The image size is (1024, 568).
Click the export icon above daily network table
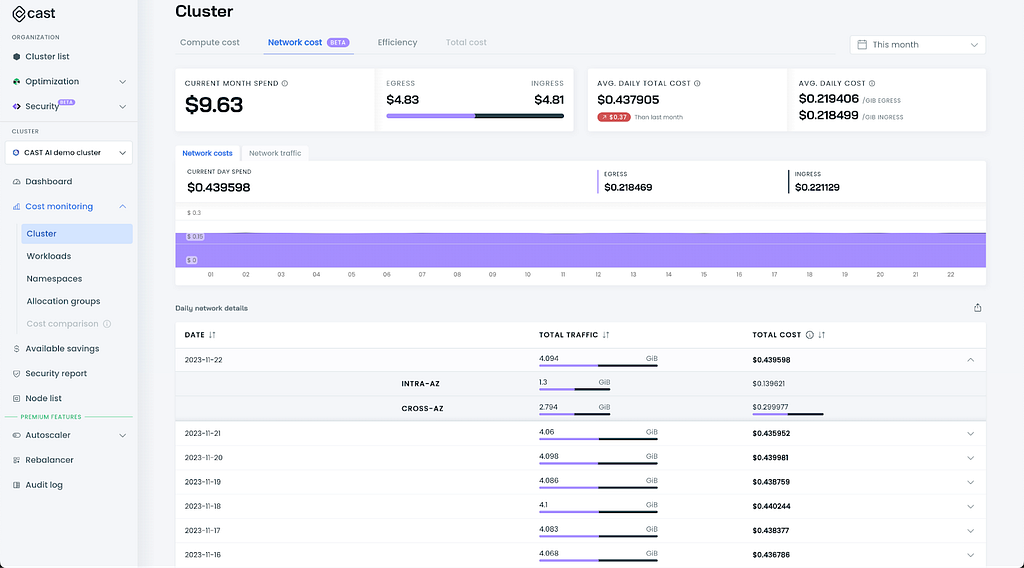(978, 308)
